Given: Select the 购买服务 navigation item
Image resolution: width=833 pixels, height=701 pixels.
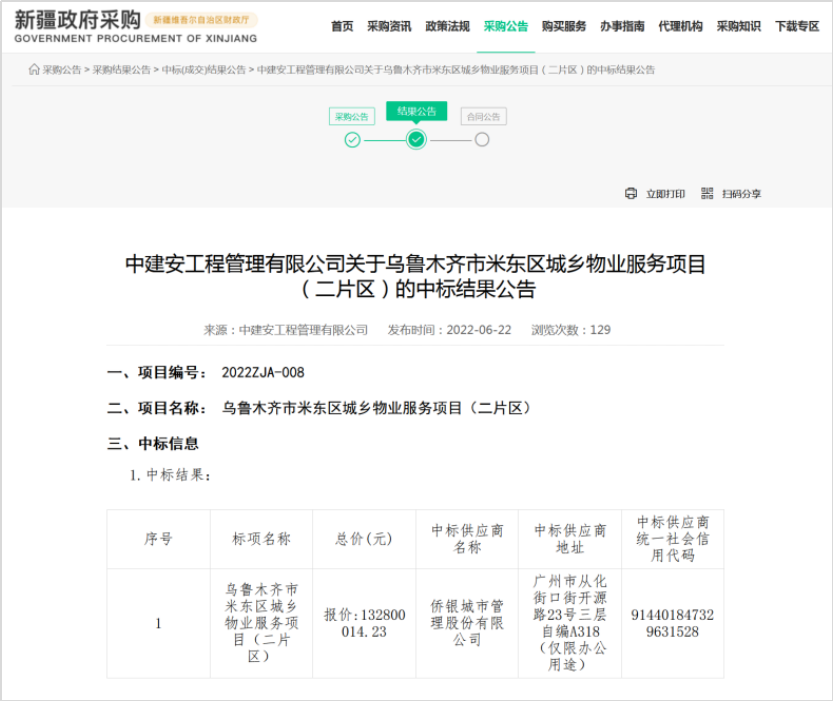Looking at the screenshot, I should click(564, 27).
